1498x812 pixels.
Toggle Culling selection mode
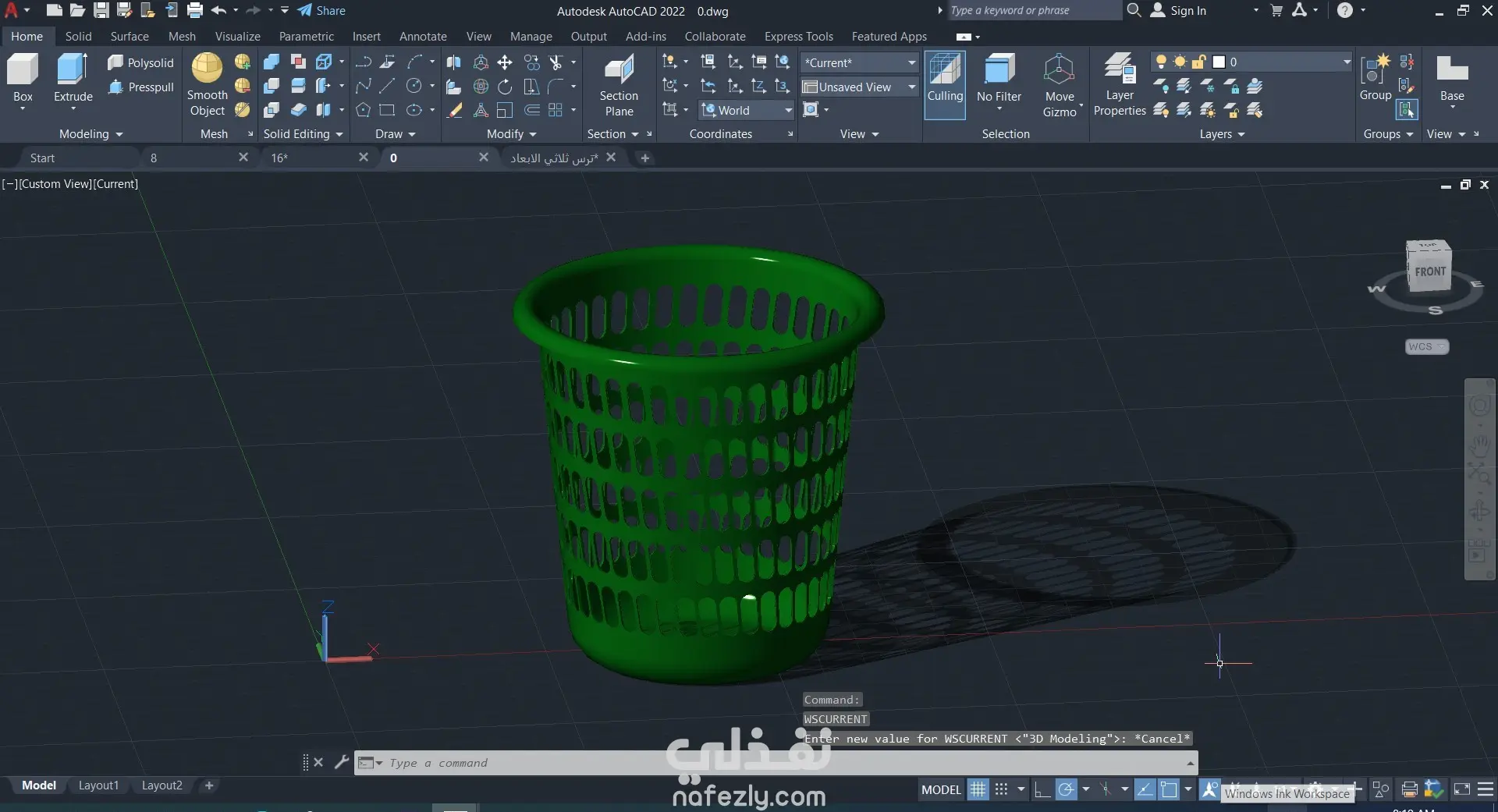pyautogui.click(x=945, y=85)
